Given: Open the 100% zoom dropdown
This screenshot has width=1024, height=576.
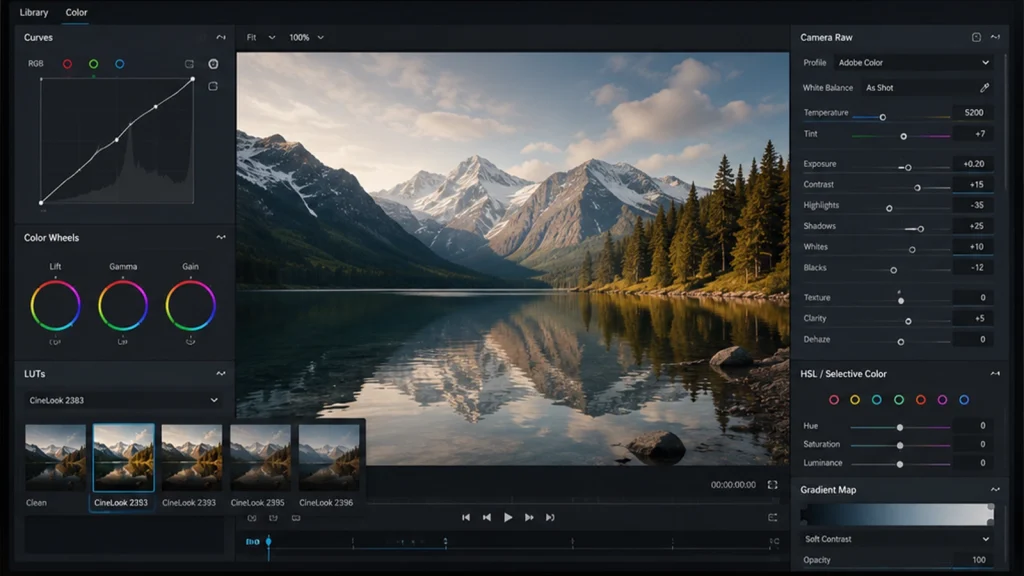Looking at the screenshot, I should pos(306,38).
